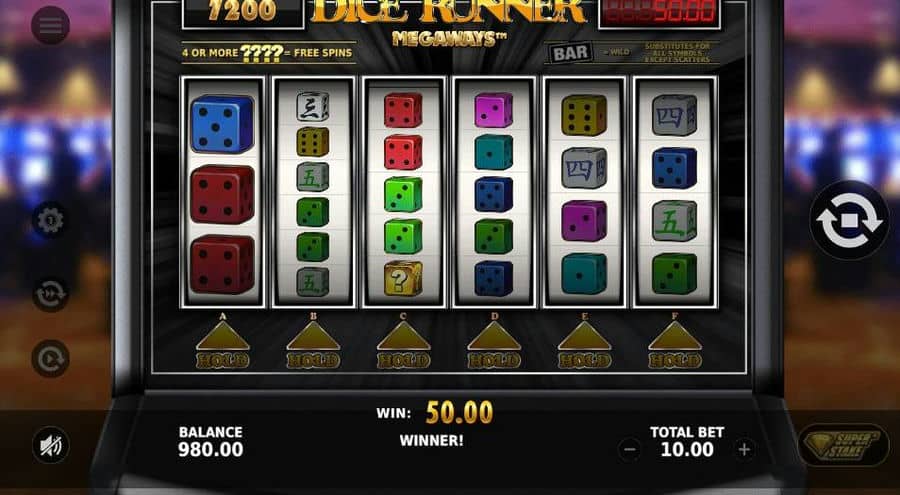Select the large blue five die
900x495 pixels.
(223, 124)
